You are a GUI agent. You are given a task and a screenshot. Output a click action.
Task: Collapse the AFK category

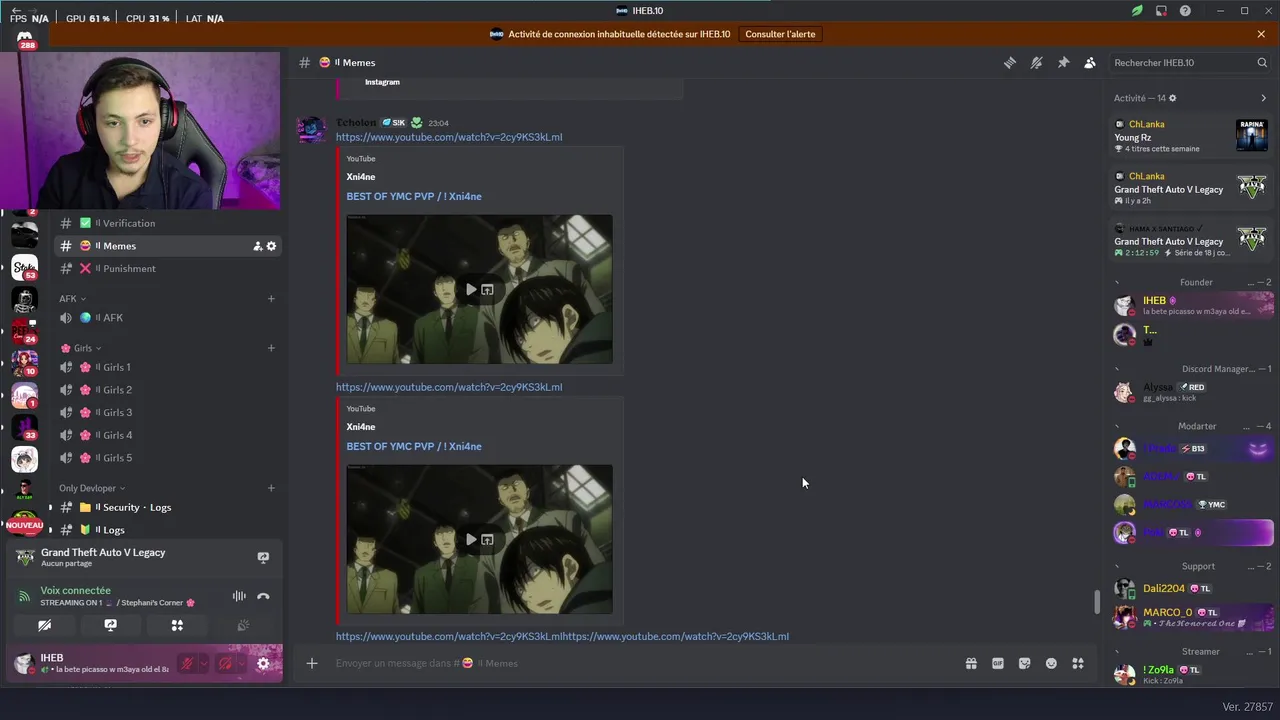pos(72,298)
